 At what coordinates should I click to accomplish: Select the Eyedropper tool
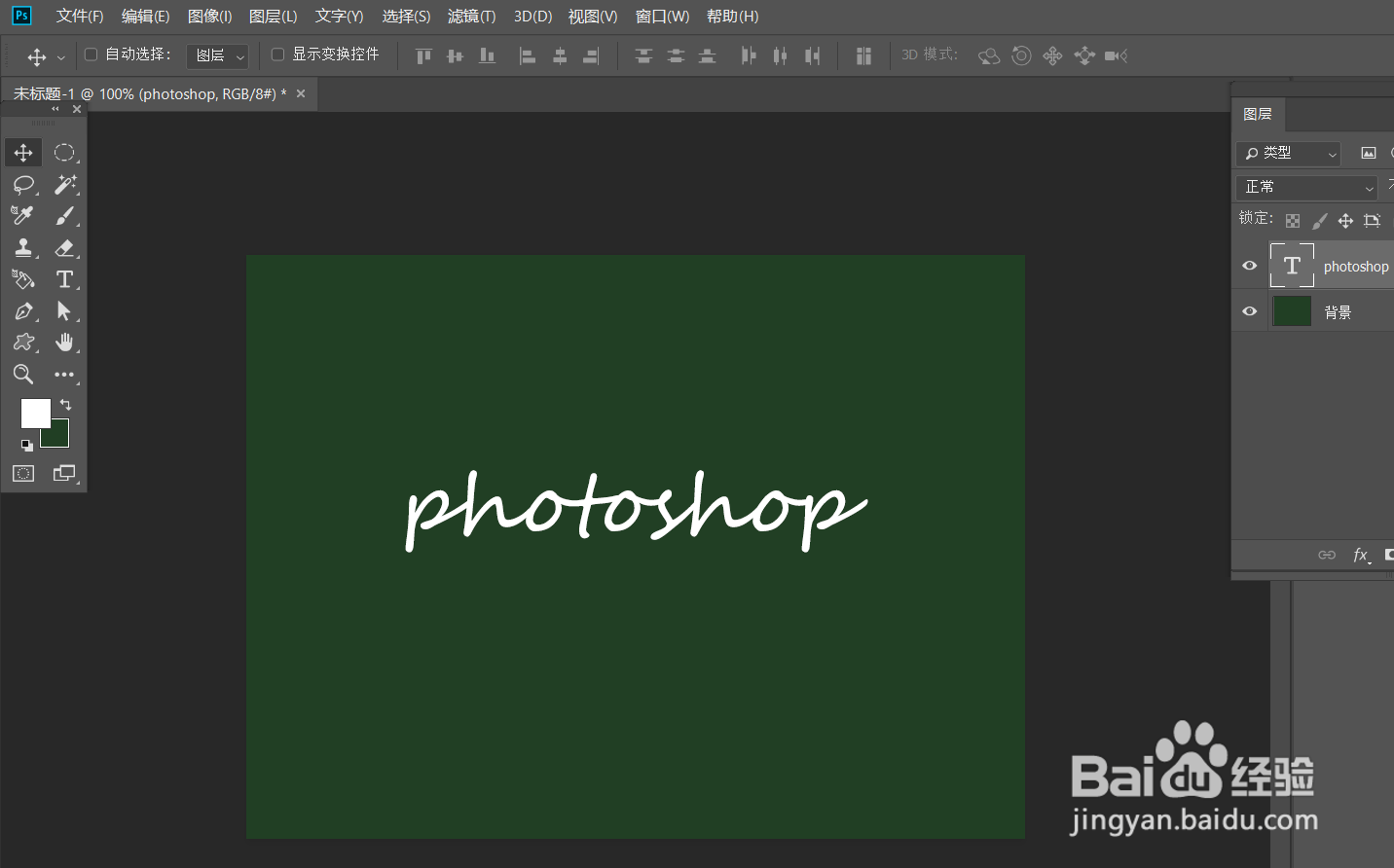click(x=23, y=216)
